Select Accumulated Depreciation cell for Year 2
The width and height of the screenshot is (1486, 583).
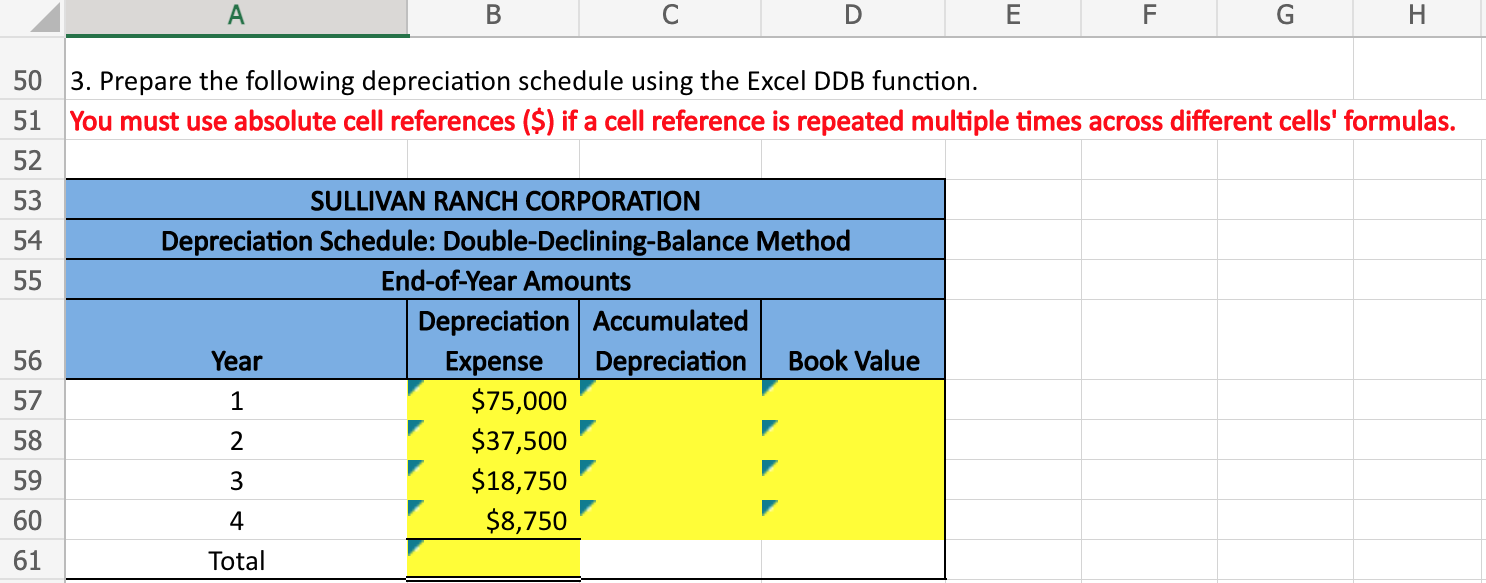(670, 440)
